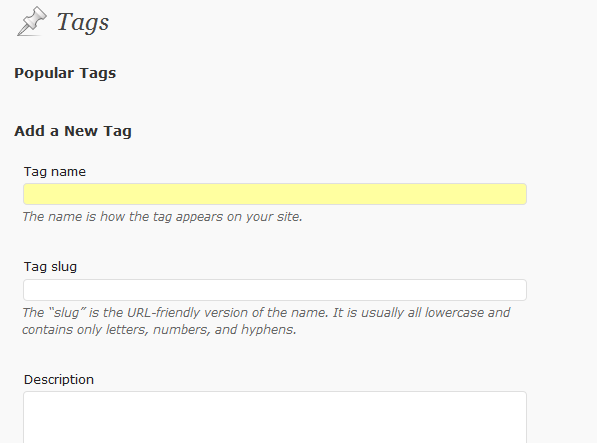Click the Tags page title
The width and height of the screenshot is (597, 443).
(x=83, y=22)
